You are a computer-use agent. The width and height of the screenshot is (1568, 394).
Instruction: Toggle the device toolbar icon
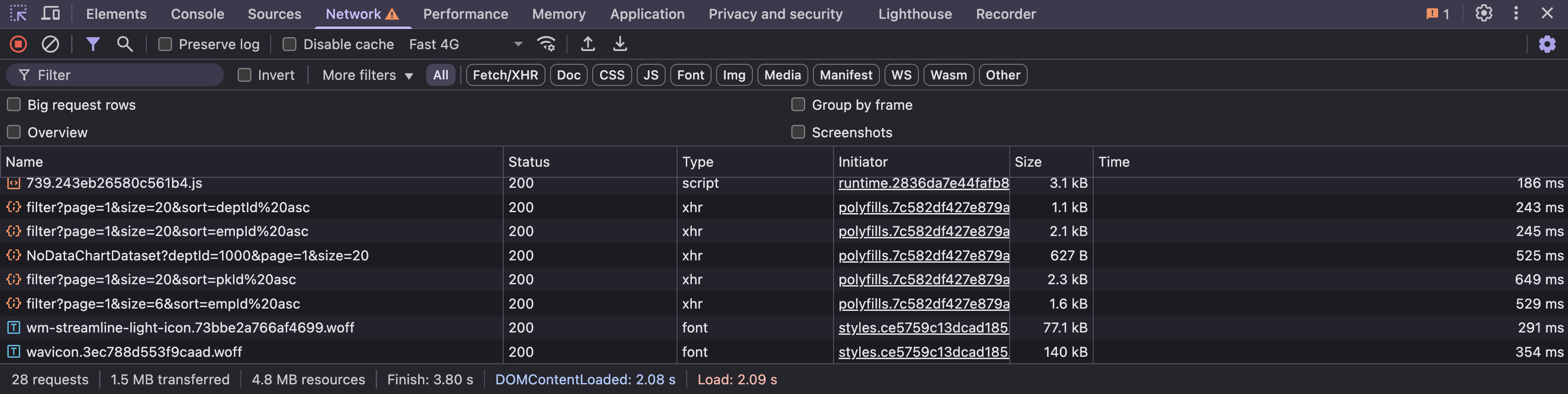coord(50,13)
